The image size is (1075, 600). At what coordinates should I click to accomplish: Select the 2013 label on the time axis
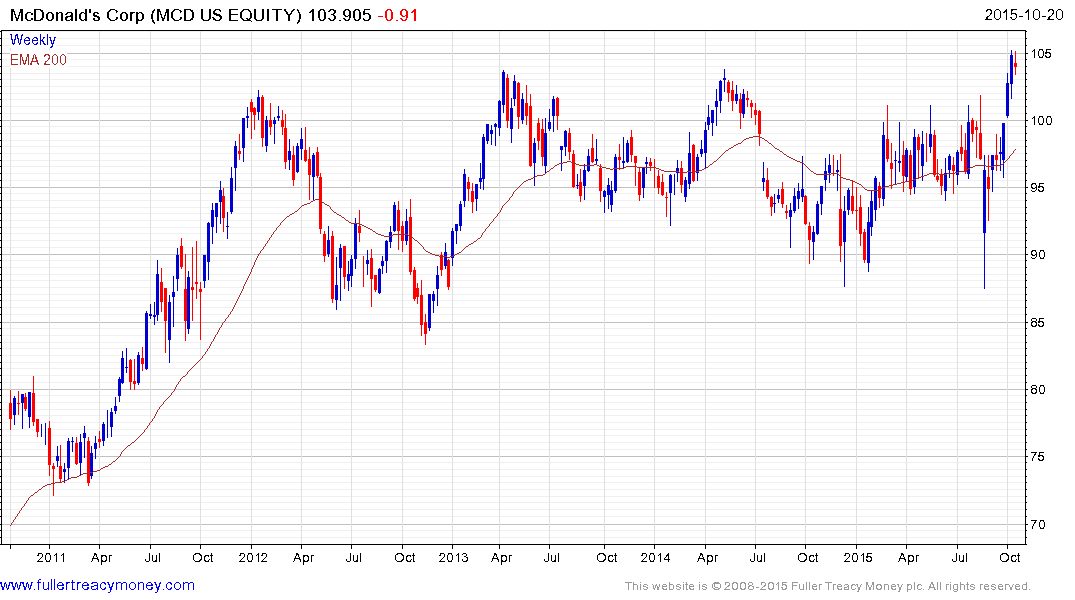454,557
